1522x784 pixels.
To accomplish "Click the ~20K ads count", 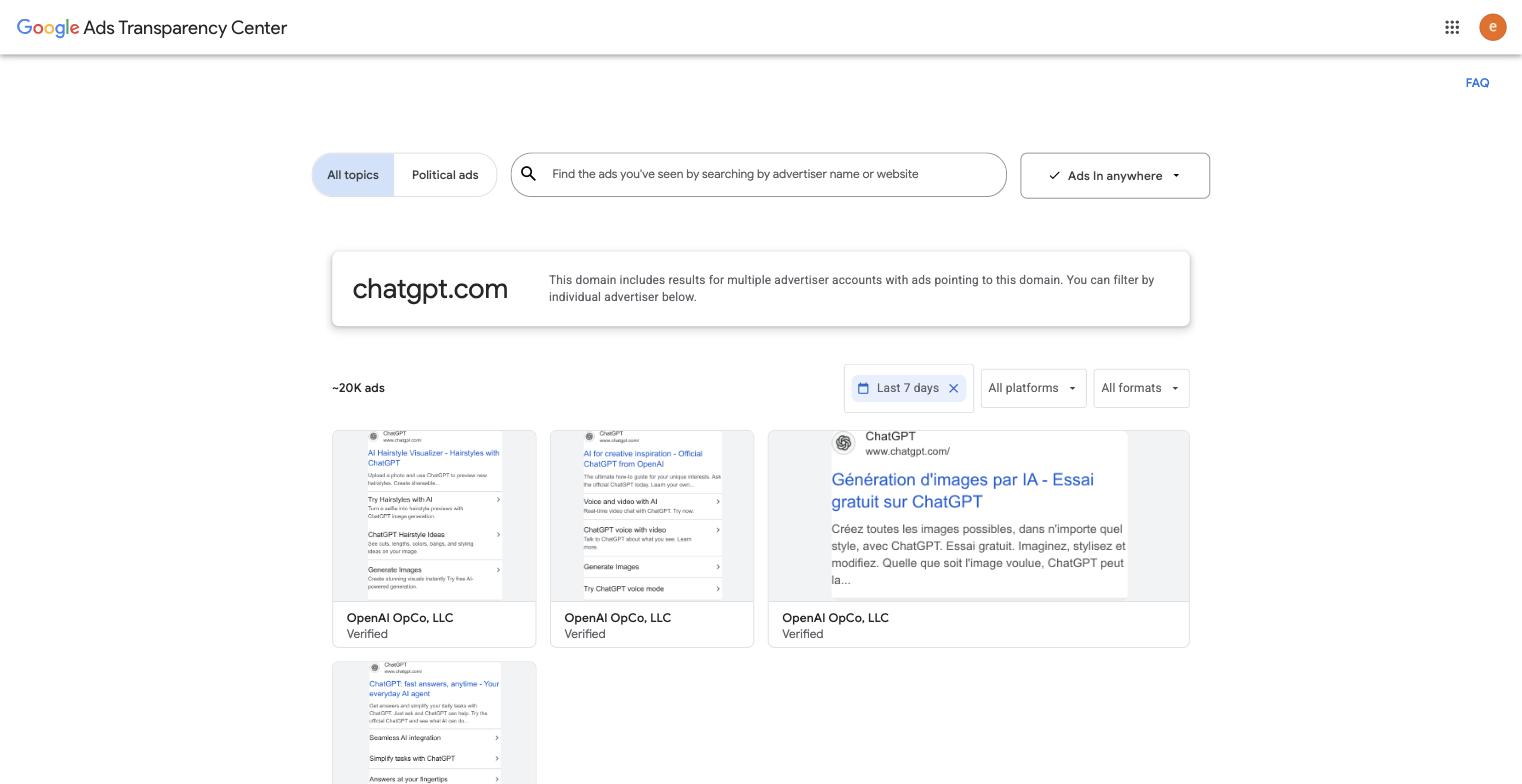I will click(358, 388).
